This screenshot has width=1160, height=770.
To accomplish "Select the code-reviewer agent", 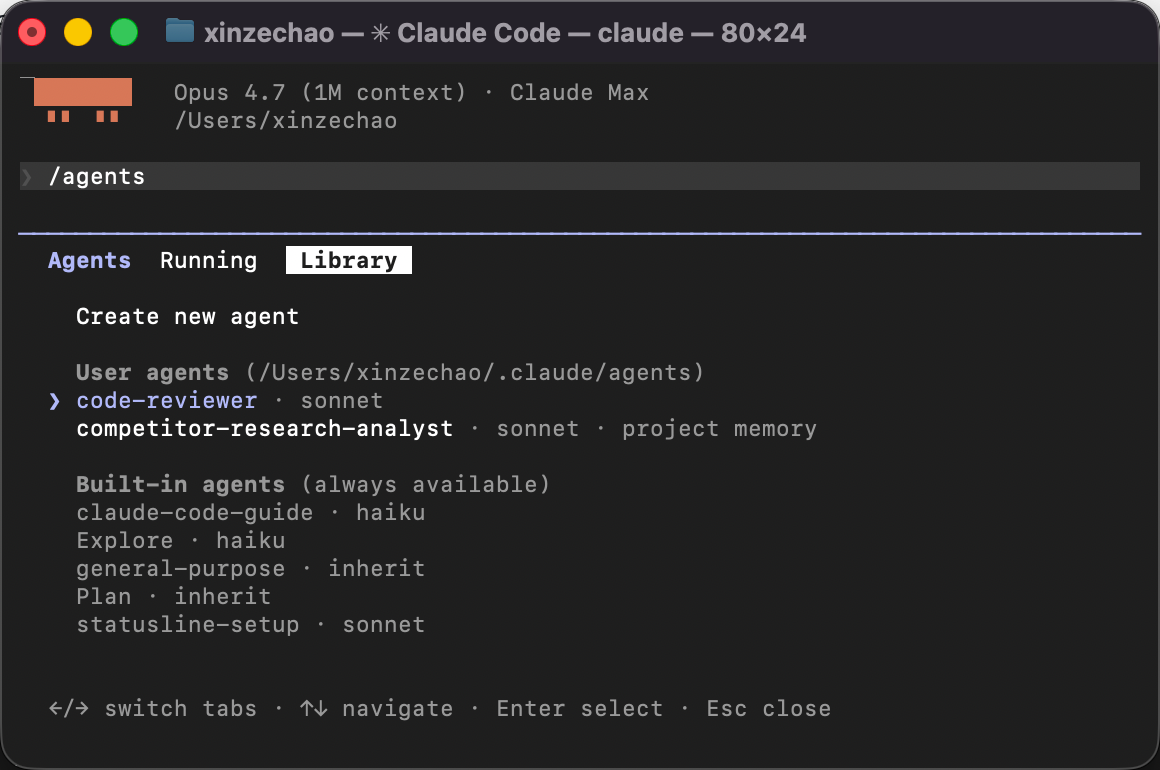I will pos(166,401).
